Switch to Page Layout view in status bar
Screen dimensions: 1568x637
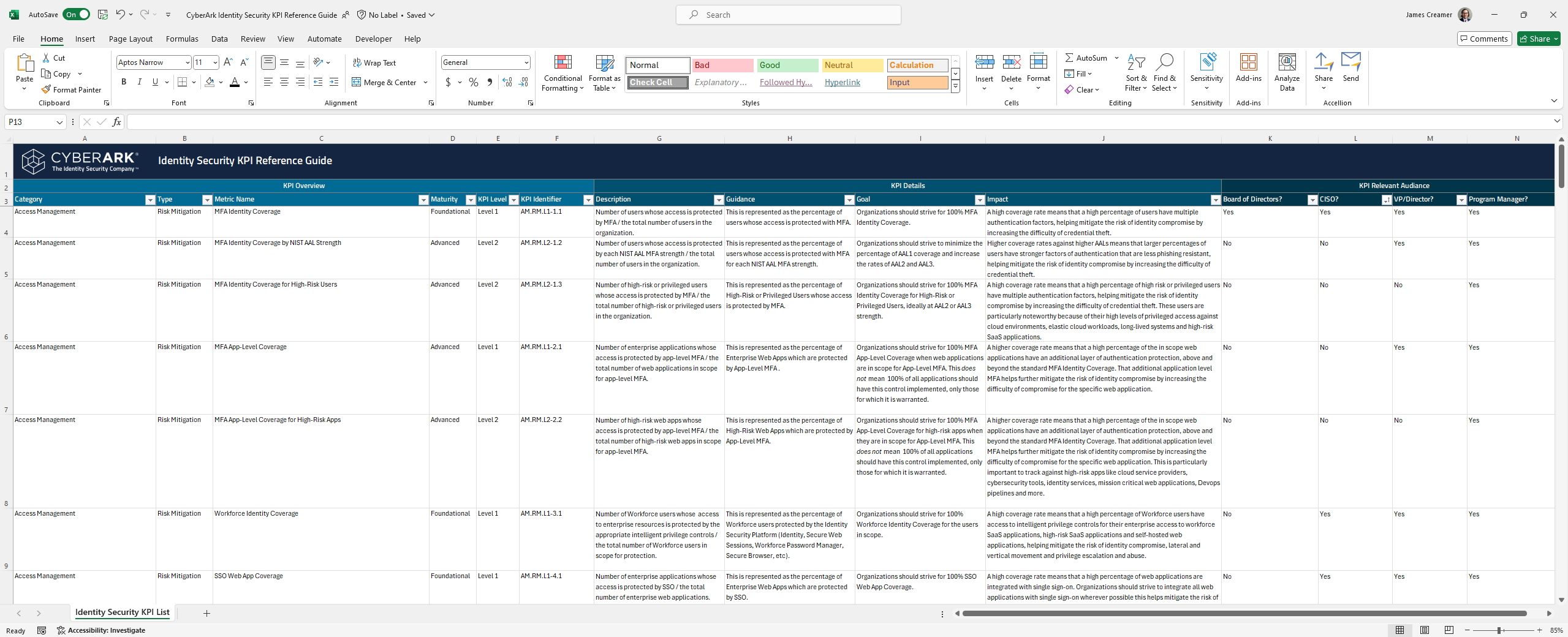1425,630
